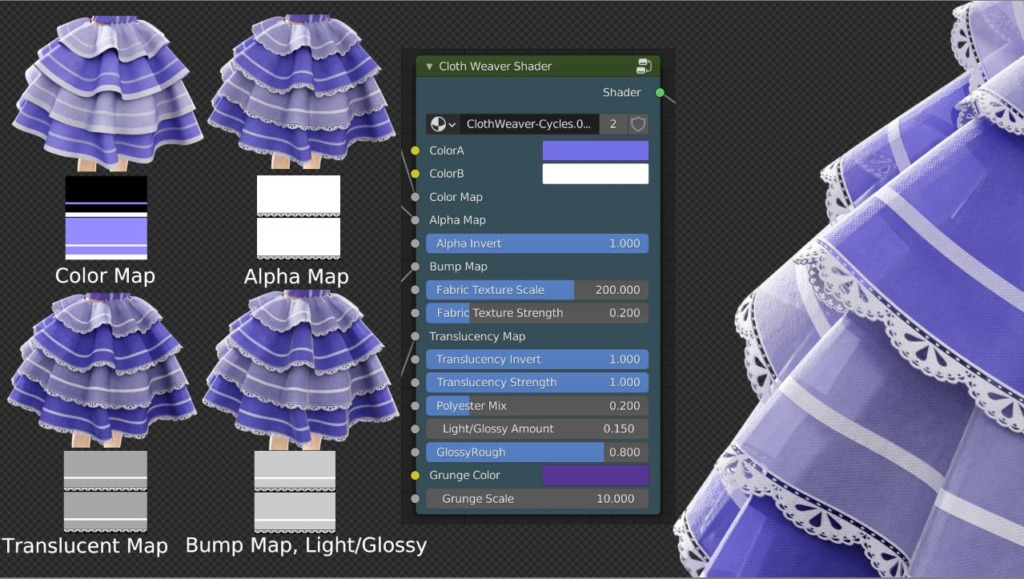Collapse the Cloth Weaver Shader node

click(429, 67)
